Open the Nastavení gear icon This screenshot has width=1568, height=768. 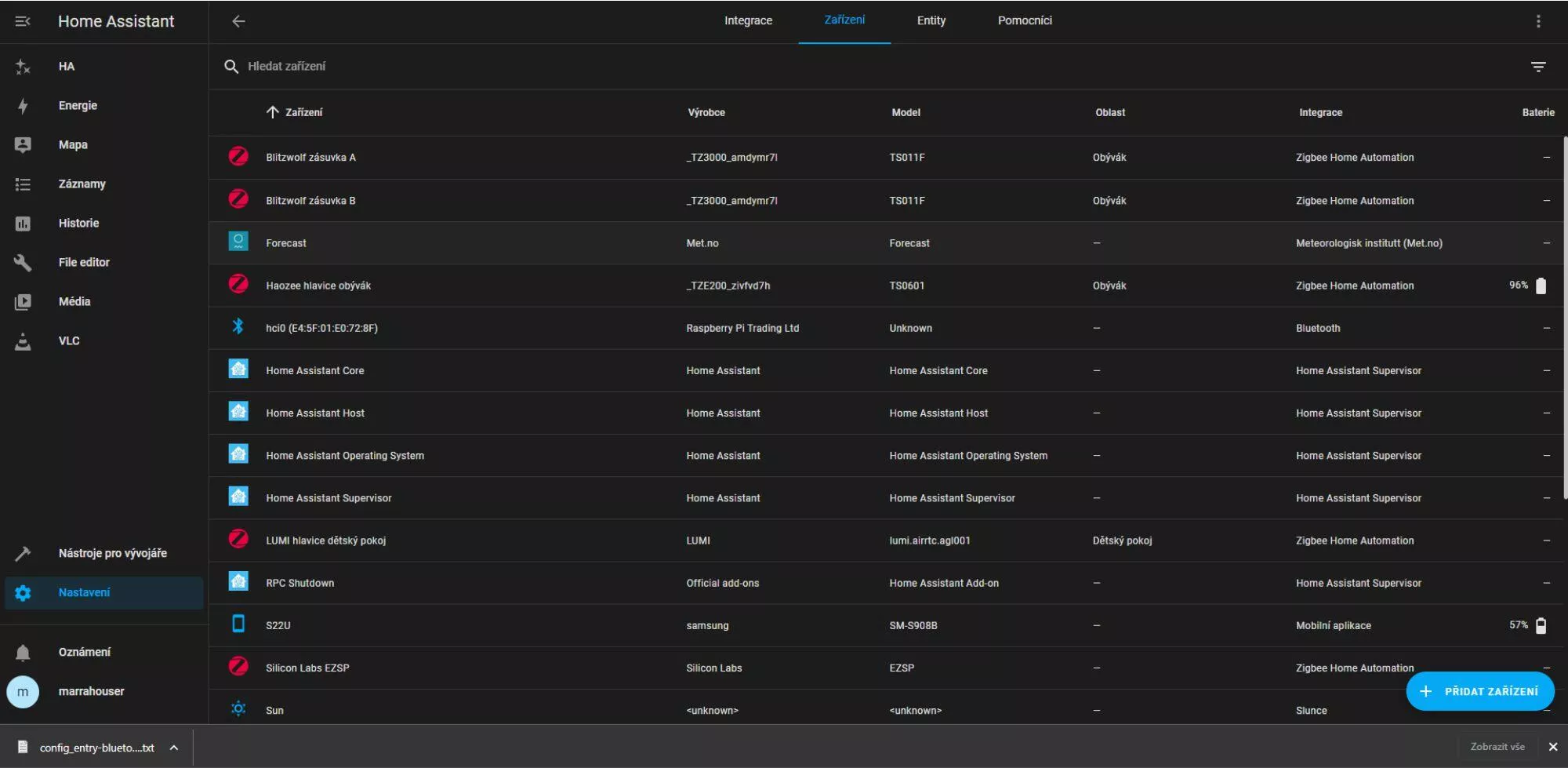click(23, 593)
